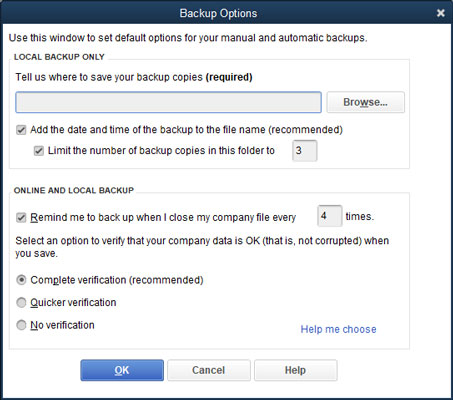Screen dimensions: 453x400
Task: Click the 'LOCAL BACKUP ONLY' section heading
Action: [59, 57]
